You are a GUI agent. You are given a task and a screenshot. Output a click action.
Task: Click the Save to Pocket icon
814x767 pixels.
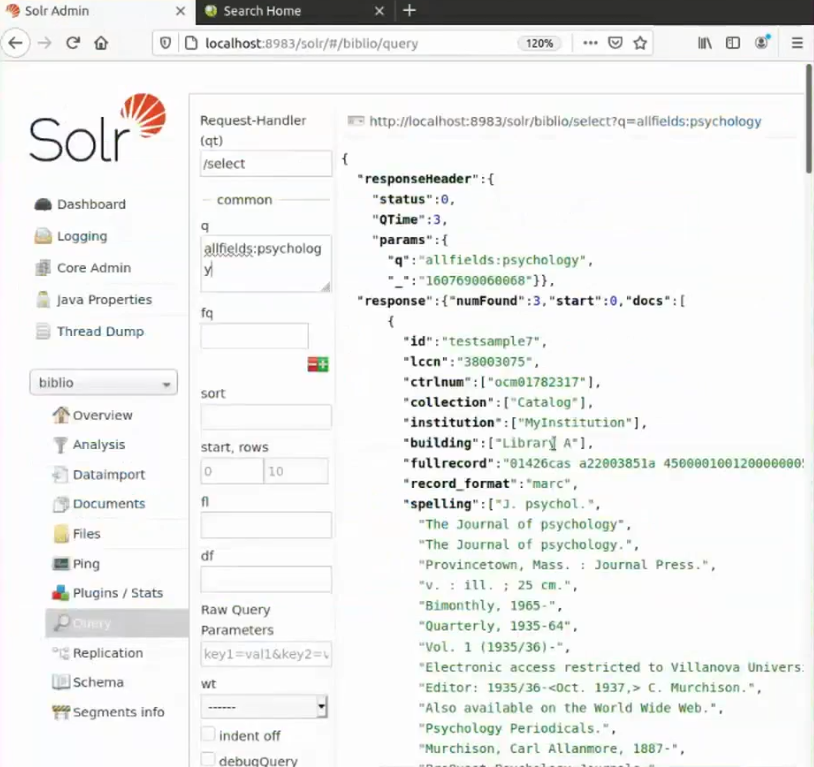click(x=615, y=43)
